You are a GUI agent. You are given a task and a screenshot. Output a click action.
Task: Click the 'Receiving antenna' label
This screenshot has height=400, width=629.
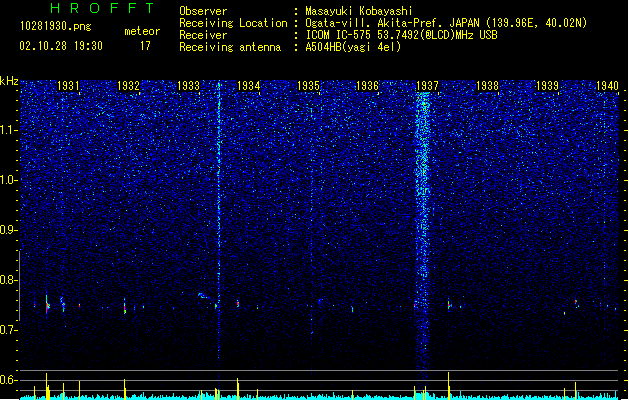tap(230, 47)
